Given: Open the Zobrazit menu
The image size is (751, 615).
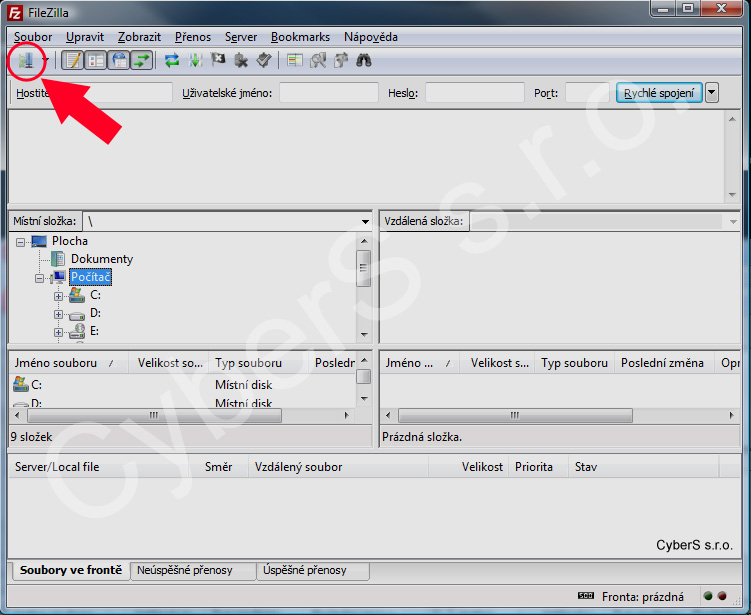Looking at the screenshot, I should pos(139,37).
